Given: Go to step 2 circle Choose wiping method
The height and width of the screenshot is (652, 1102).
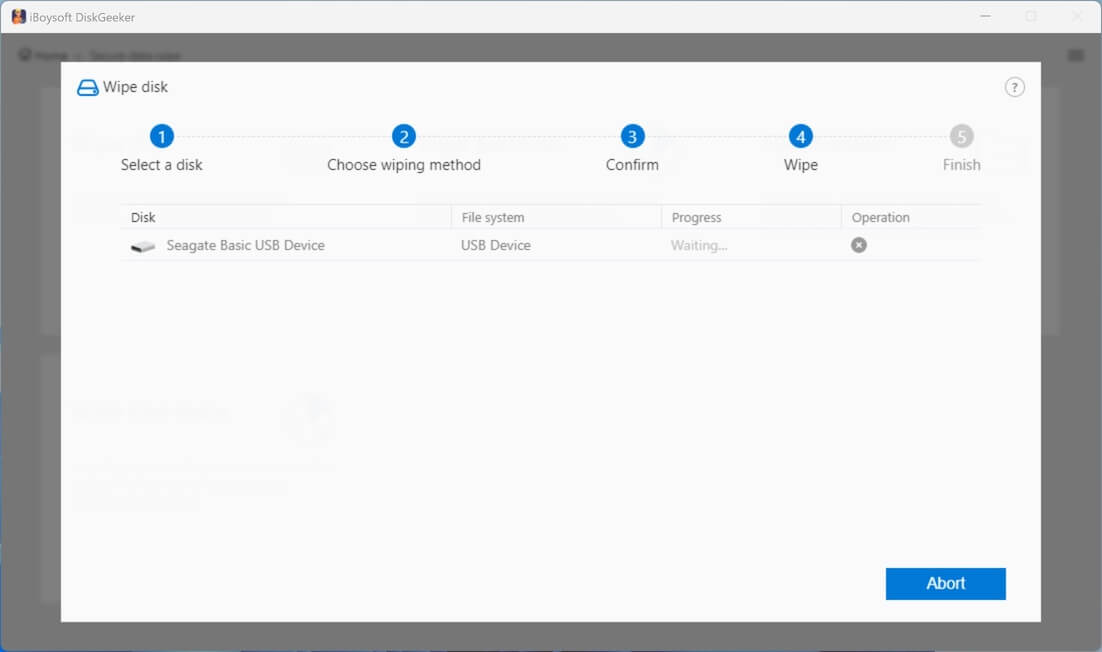Looking at the screenshot, I should [x=403, y=136].
